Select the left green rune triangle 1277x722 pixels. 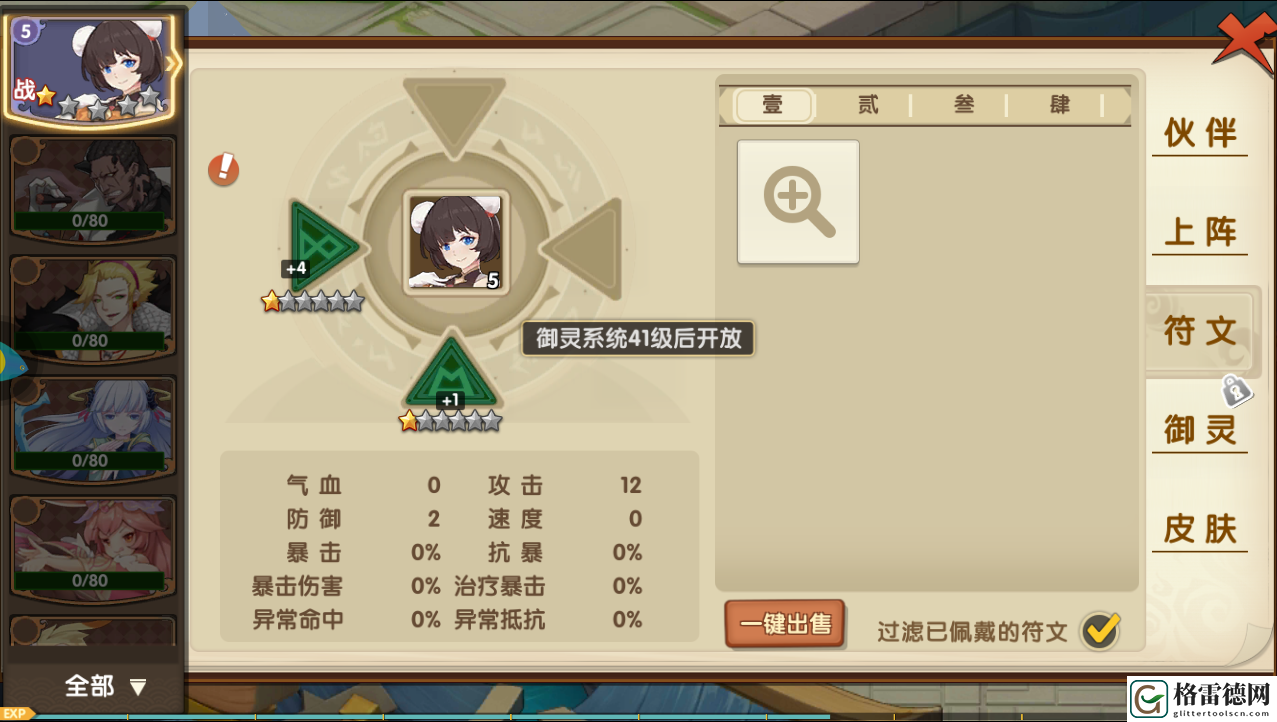321,245
